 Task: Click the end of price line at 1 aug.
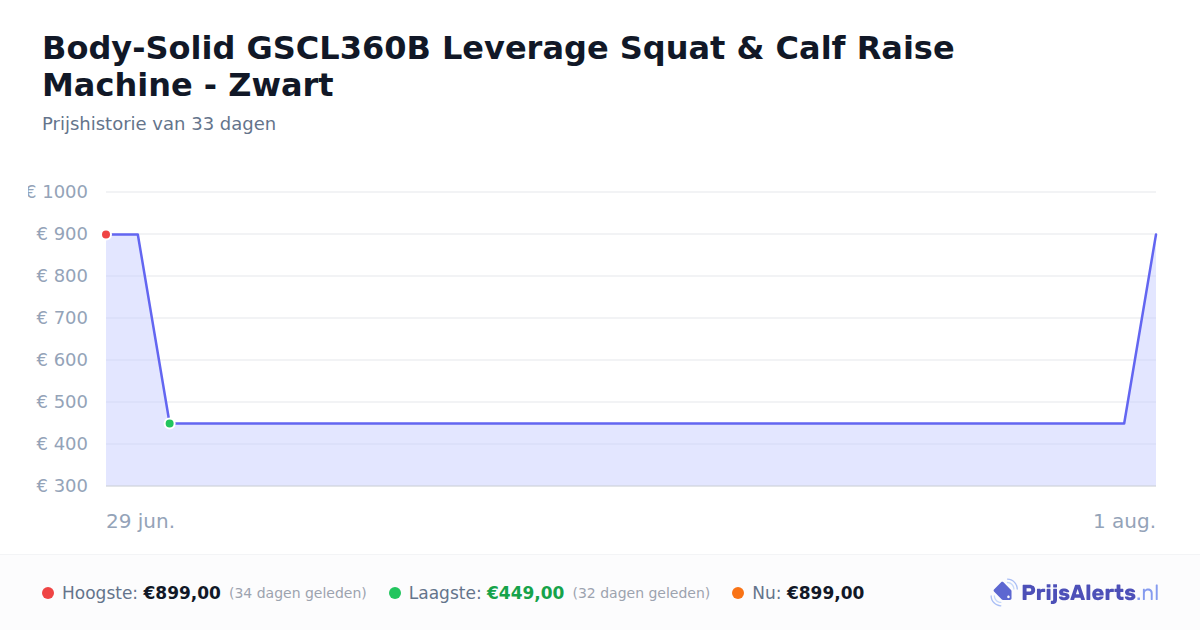pyautogui.click(x=1156, y=234)
